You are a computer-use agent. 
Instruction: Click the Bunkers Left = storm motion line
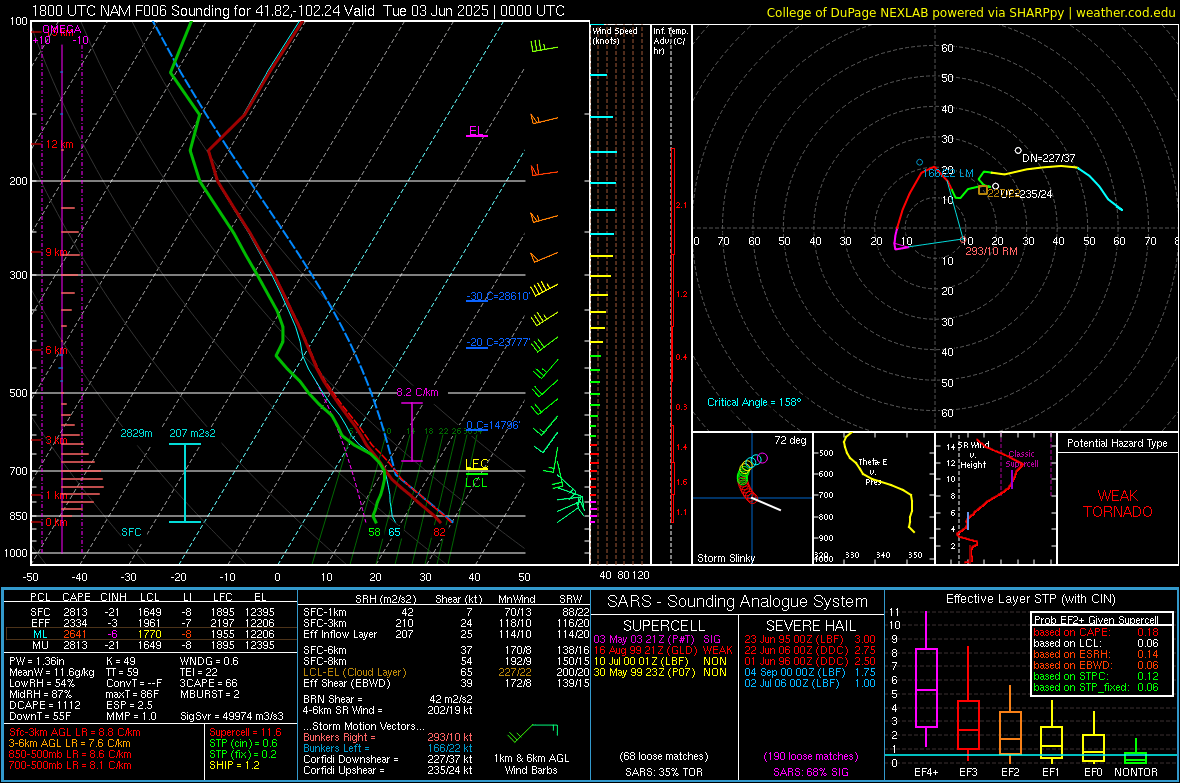[x=388, y=748]
